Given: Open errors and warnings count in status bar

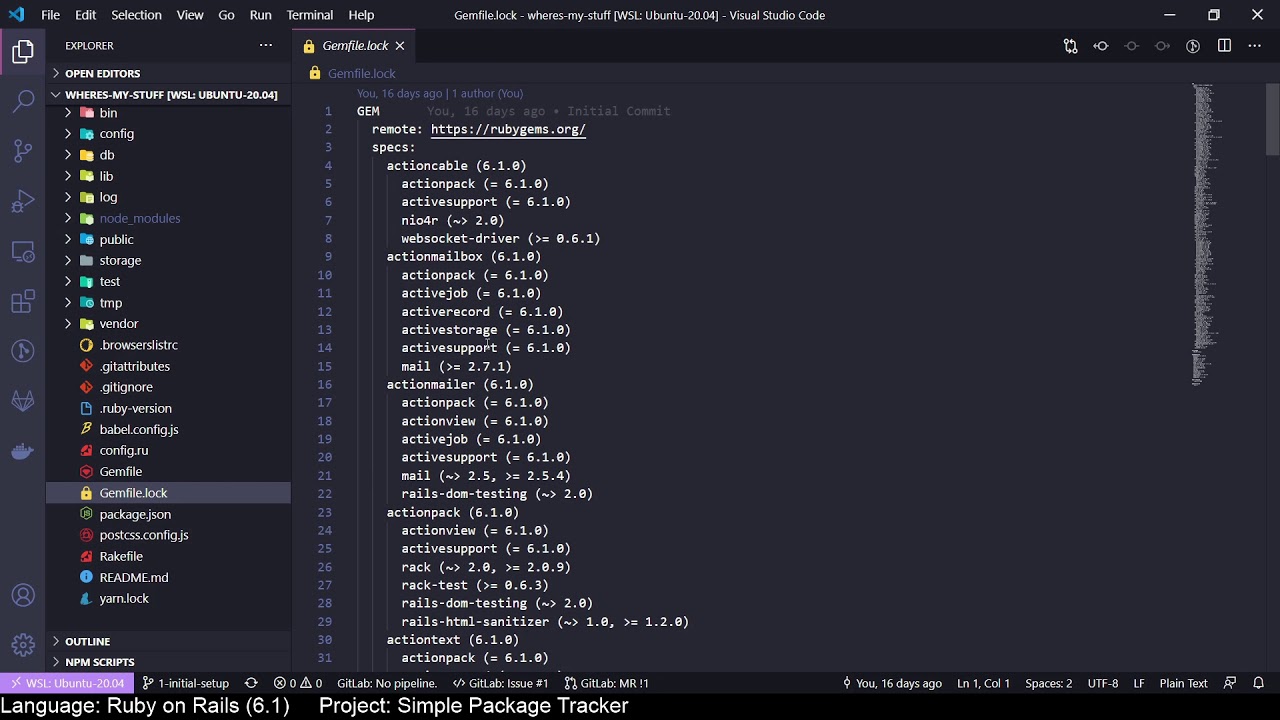Looking at the screenshot, I should pyautogui.click(x=298, y=683).
